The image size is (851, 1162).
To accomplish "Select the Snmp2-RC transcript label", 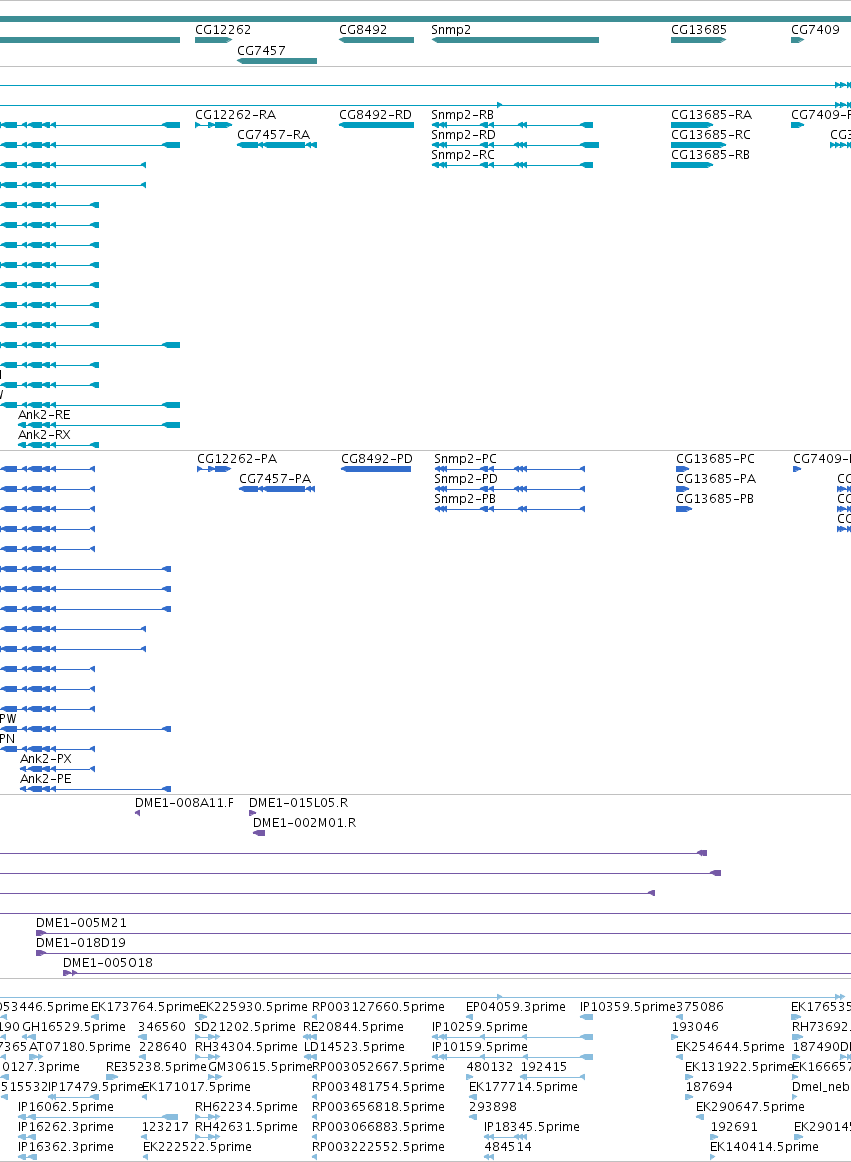I will tap(463, 155).
